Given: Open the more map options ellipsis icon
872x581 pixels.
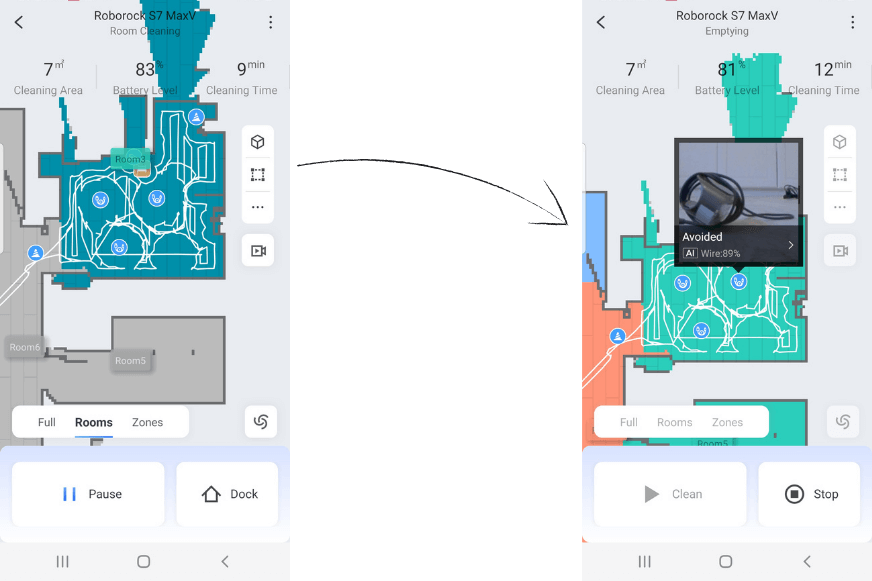Looking at the screenshot, I should 258,208.
